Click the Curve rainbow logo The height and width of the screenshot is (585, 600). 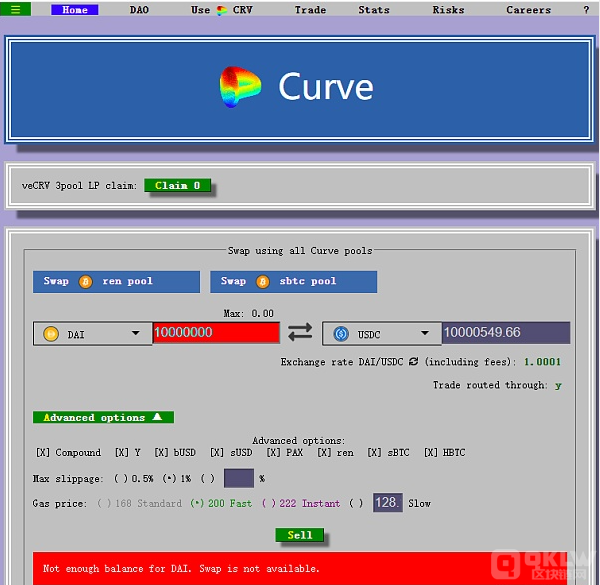click(240, 87)
